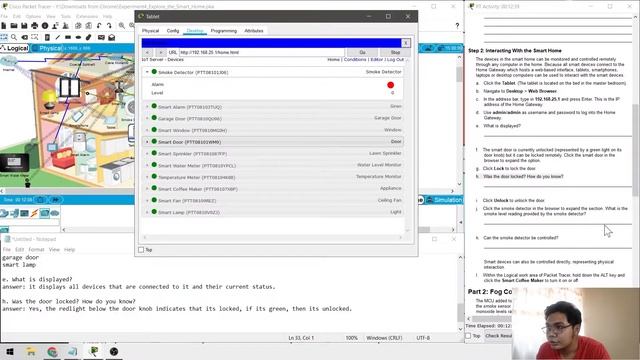Select the Draw Ellipse tool icon
The height and width of the screenshot is (360, 640).
coord(78,37)
